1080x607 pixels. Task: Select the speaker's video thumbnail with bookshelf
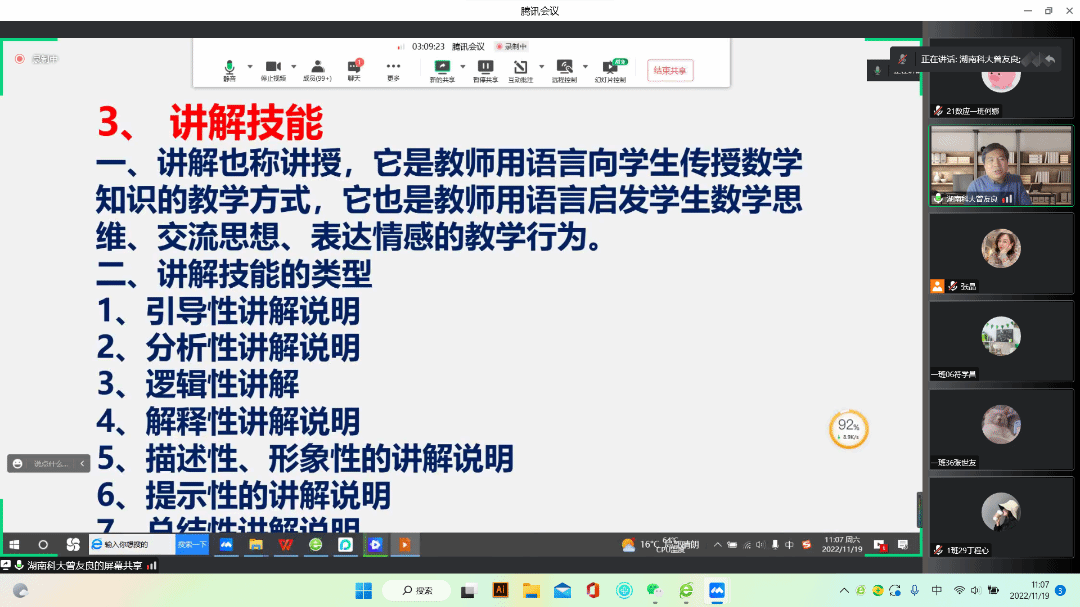click(x=1000, y=165)
